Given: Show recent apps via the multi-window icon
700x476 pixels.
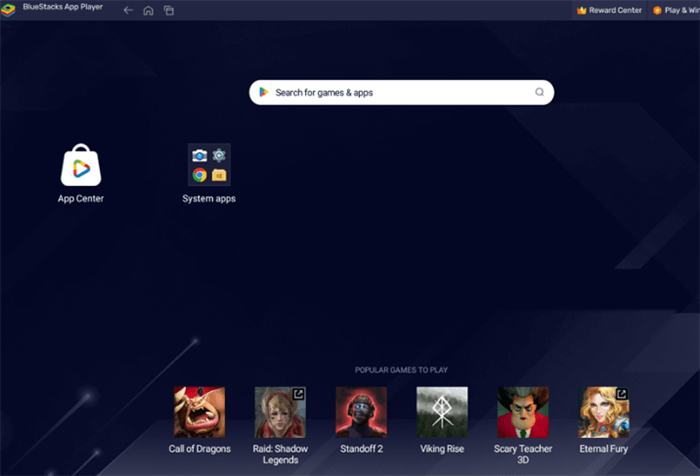Looking at the screenshot, I should coord(169,10).
